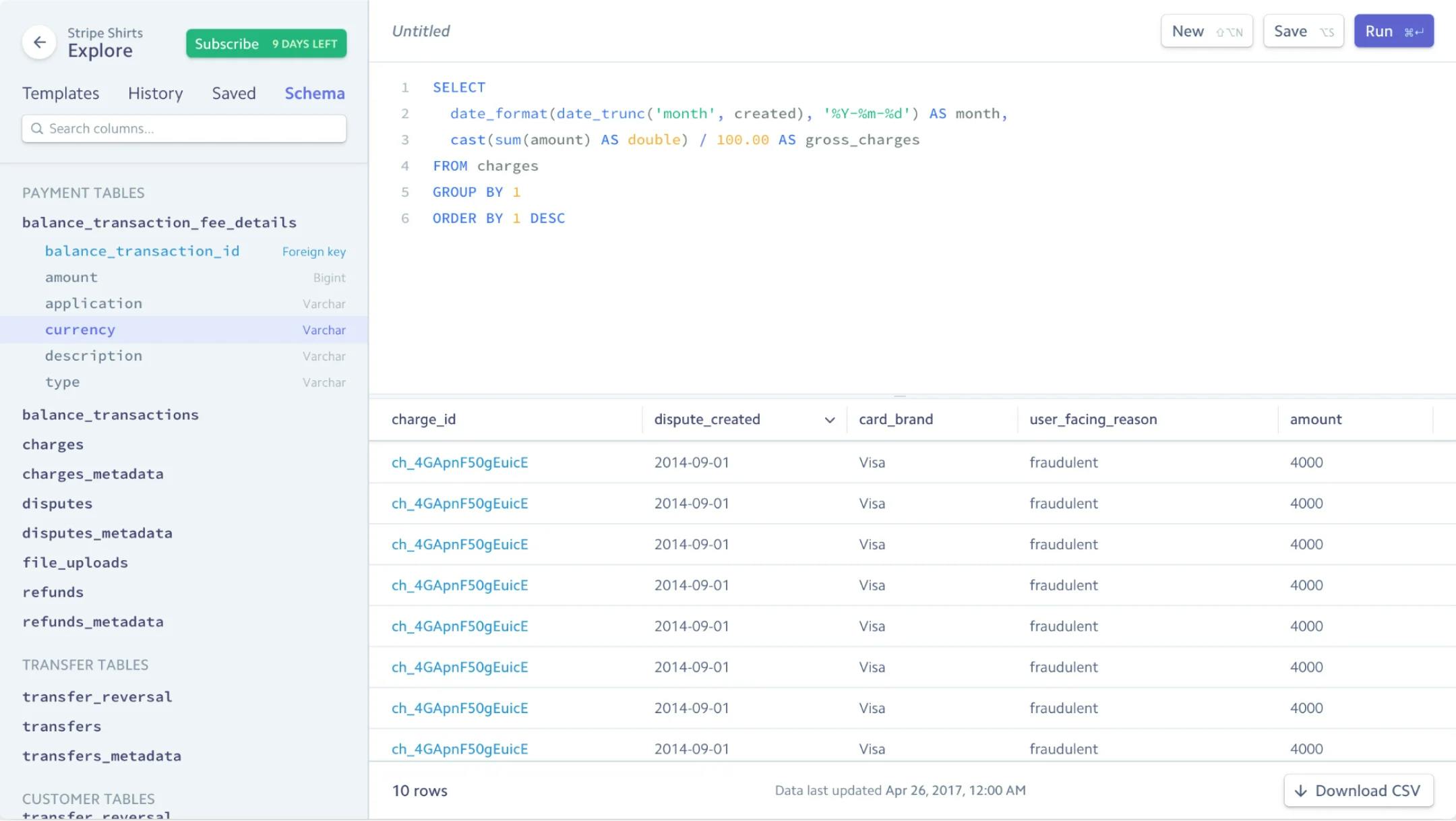
Task: Expand the disputes table
Action: tap(57, 504)
